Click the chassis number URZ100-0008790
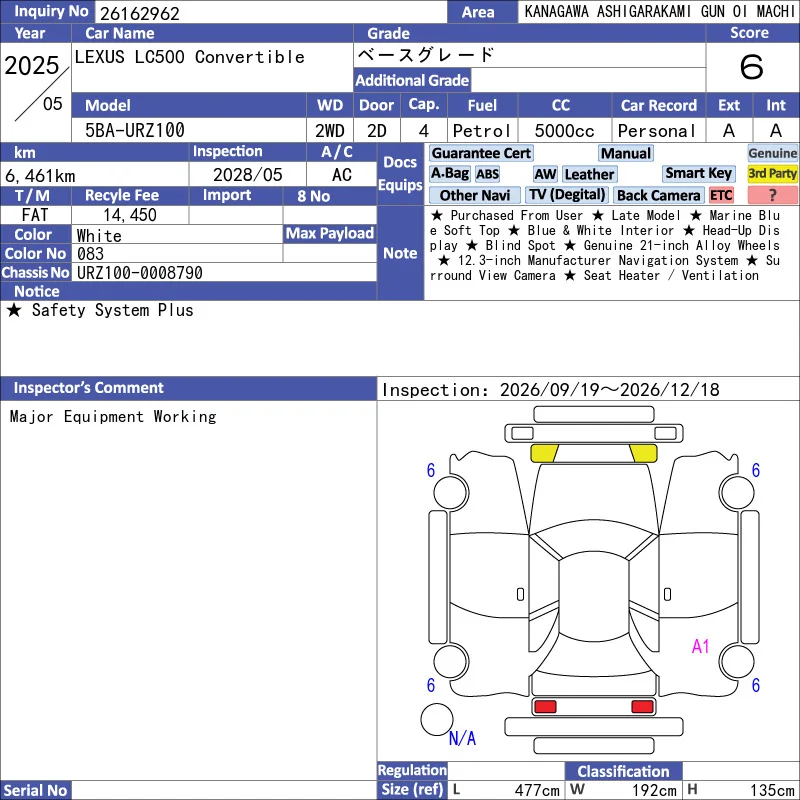Screen dimensions: 800x800 (140, 273)
